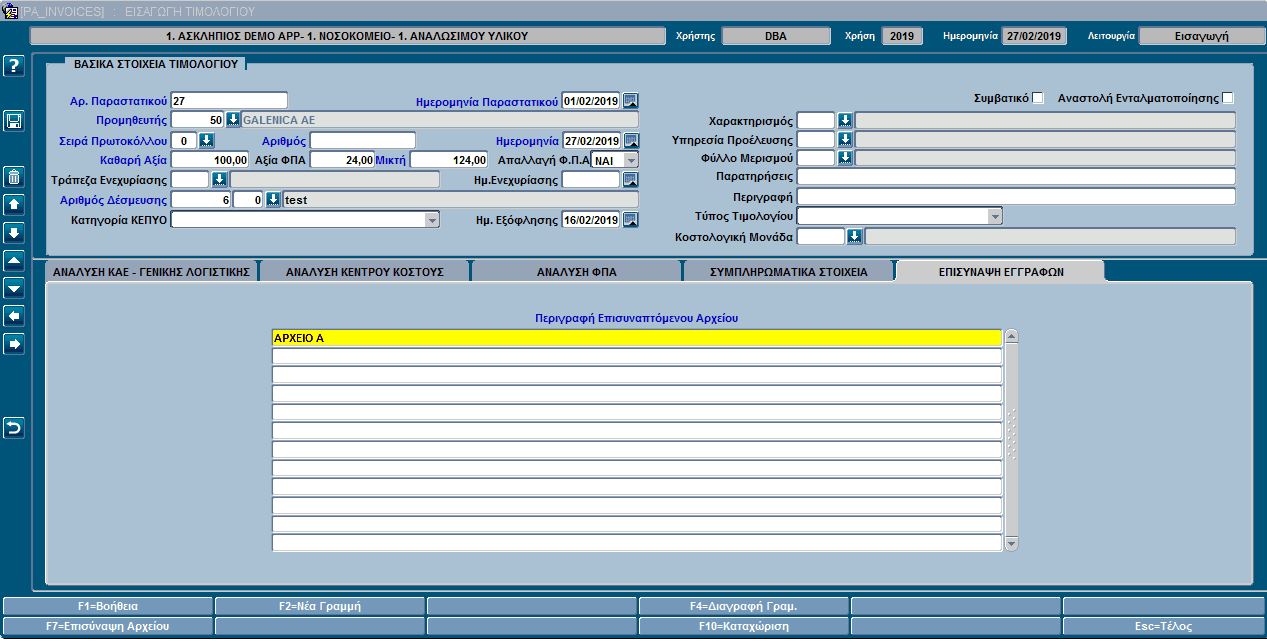Click the Αρ. Παραστατικού field
1267x644 pixels.
pos(229,100)
